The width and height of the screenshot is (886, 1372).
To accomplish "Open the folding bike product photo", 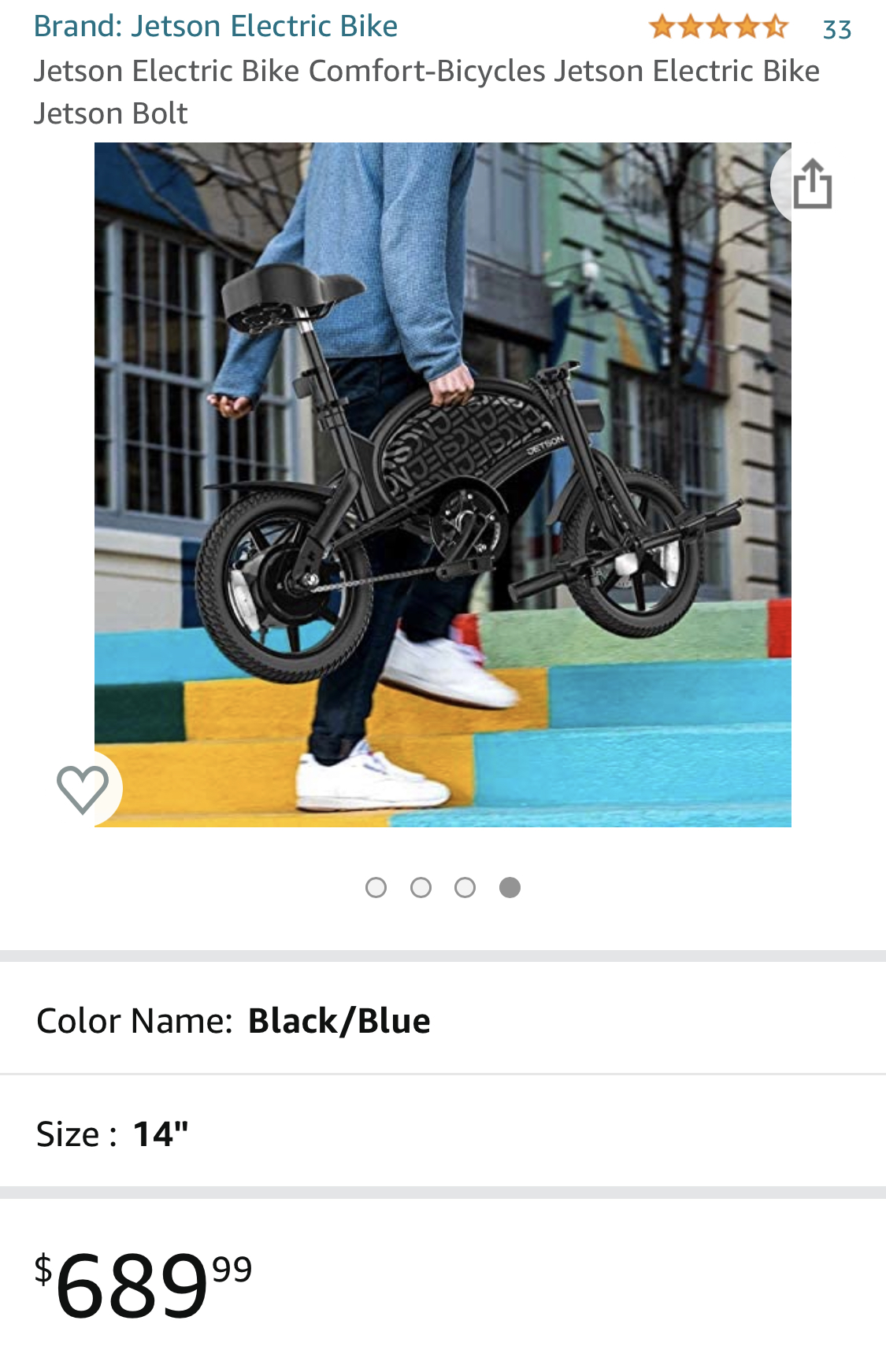I will point(443,485).
